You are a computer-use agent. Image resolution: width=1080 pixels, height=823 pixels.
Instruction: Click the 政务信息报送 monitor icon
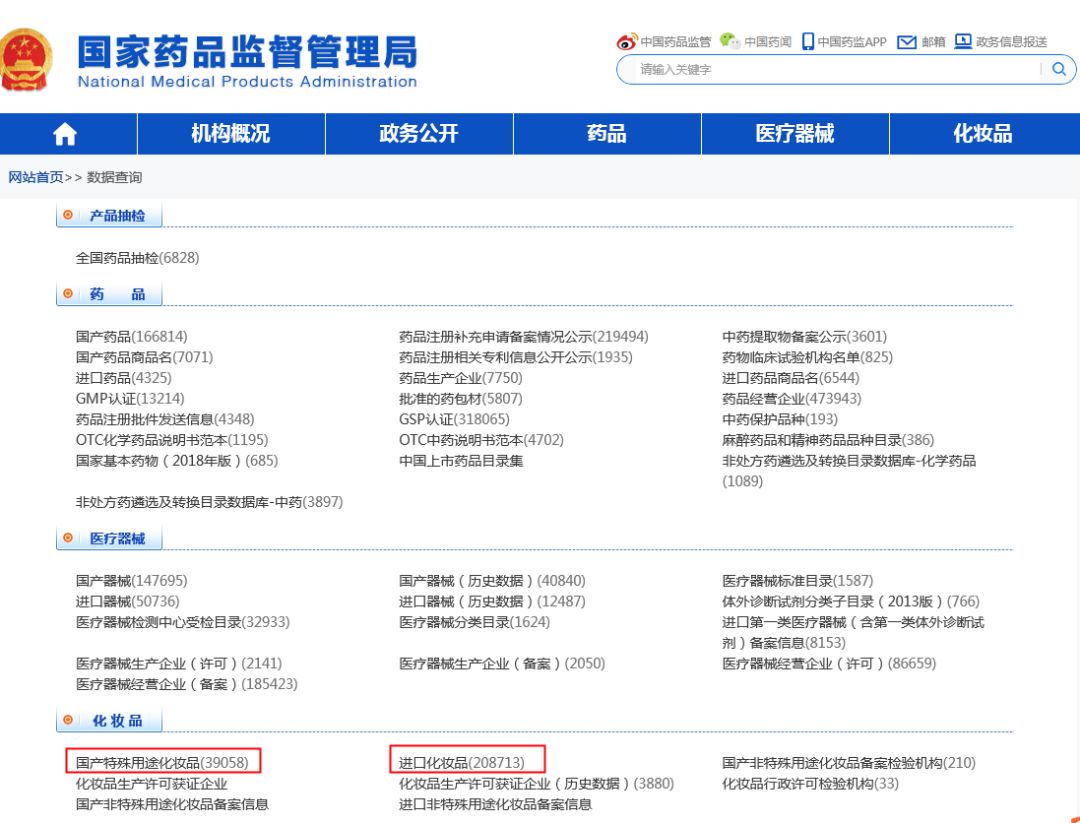[963, 41]
